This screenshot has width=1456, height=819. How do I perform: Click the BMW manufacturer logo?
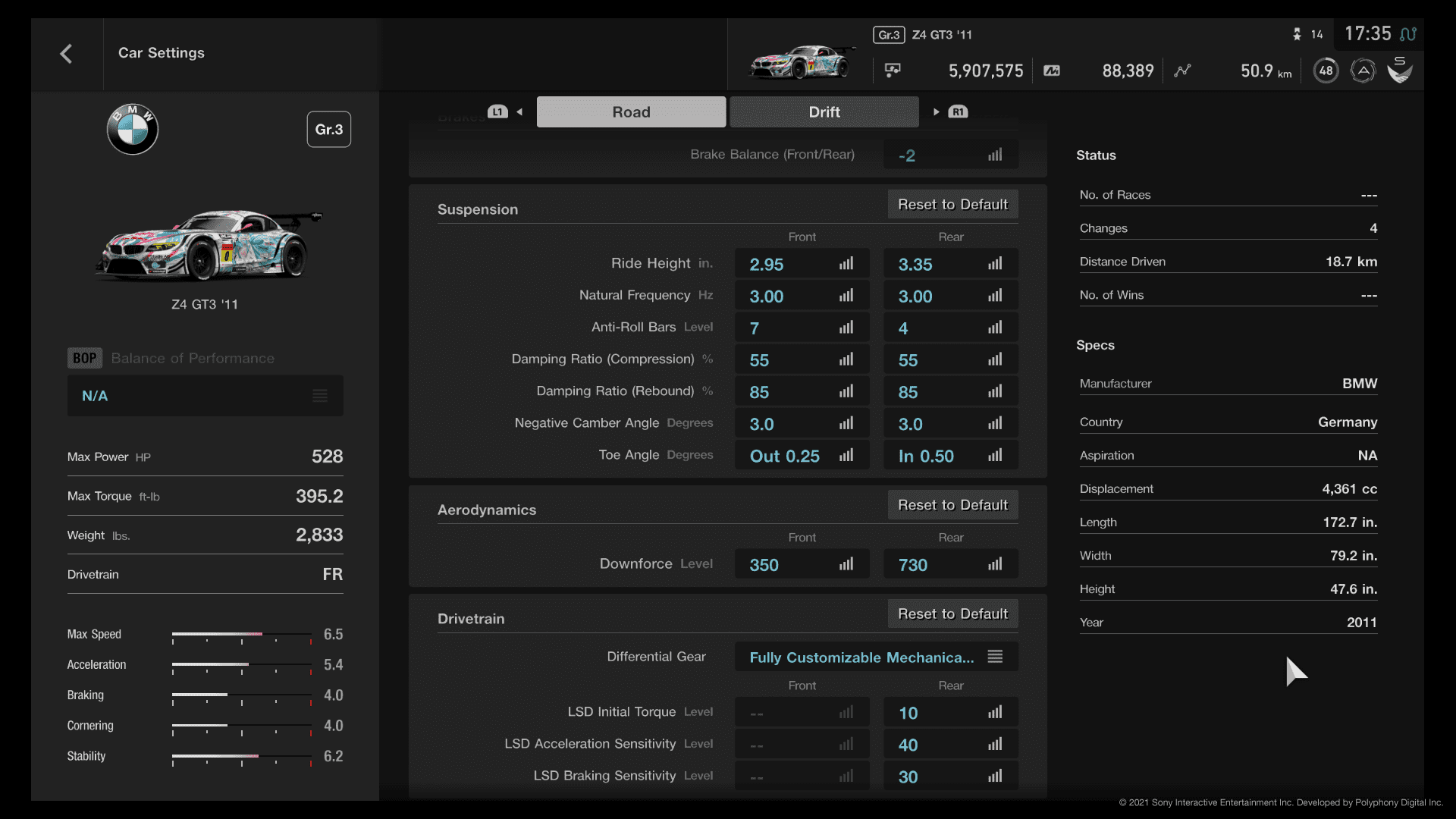(x=132, y=129)
